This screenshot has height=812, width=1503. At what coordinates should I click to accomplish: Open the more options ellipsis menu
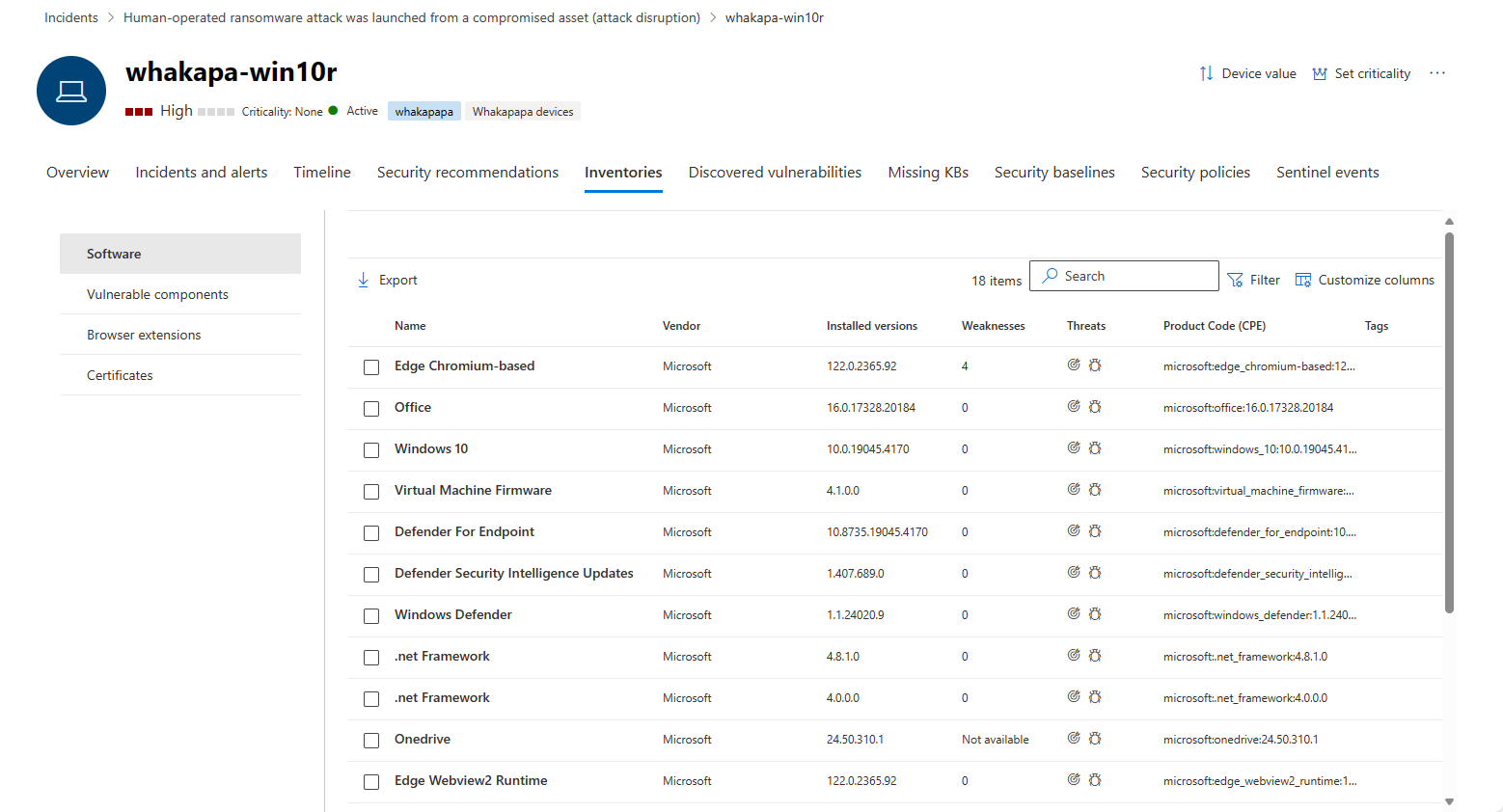(1437, 73)
